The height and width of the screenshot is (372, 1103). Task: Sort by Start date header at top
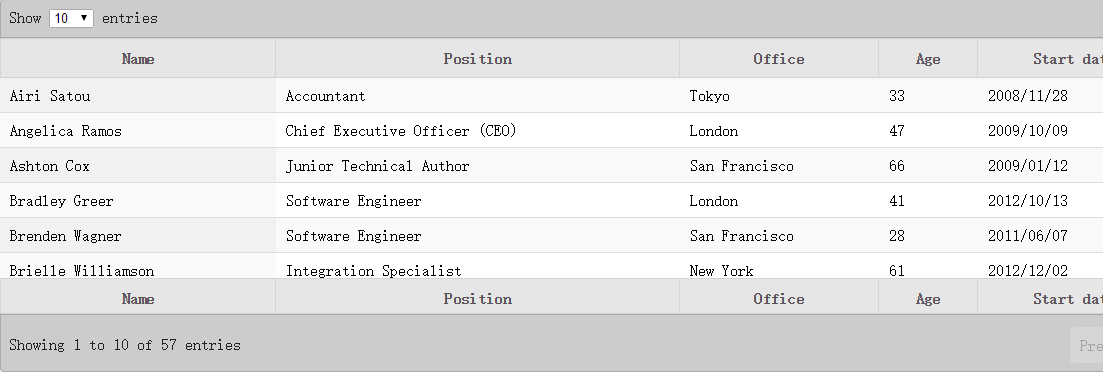1040,58
